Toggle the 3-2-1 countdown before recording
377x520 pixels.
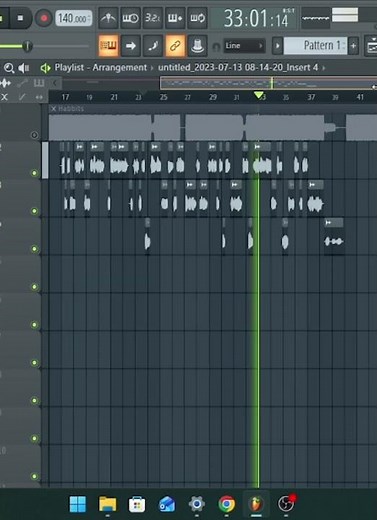point(152,18)
